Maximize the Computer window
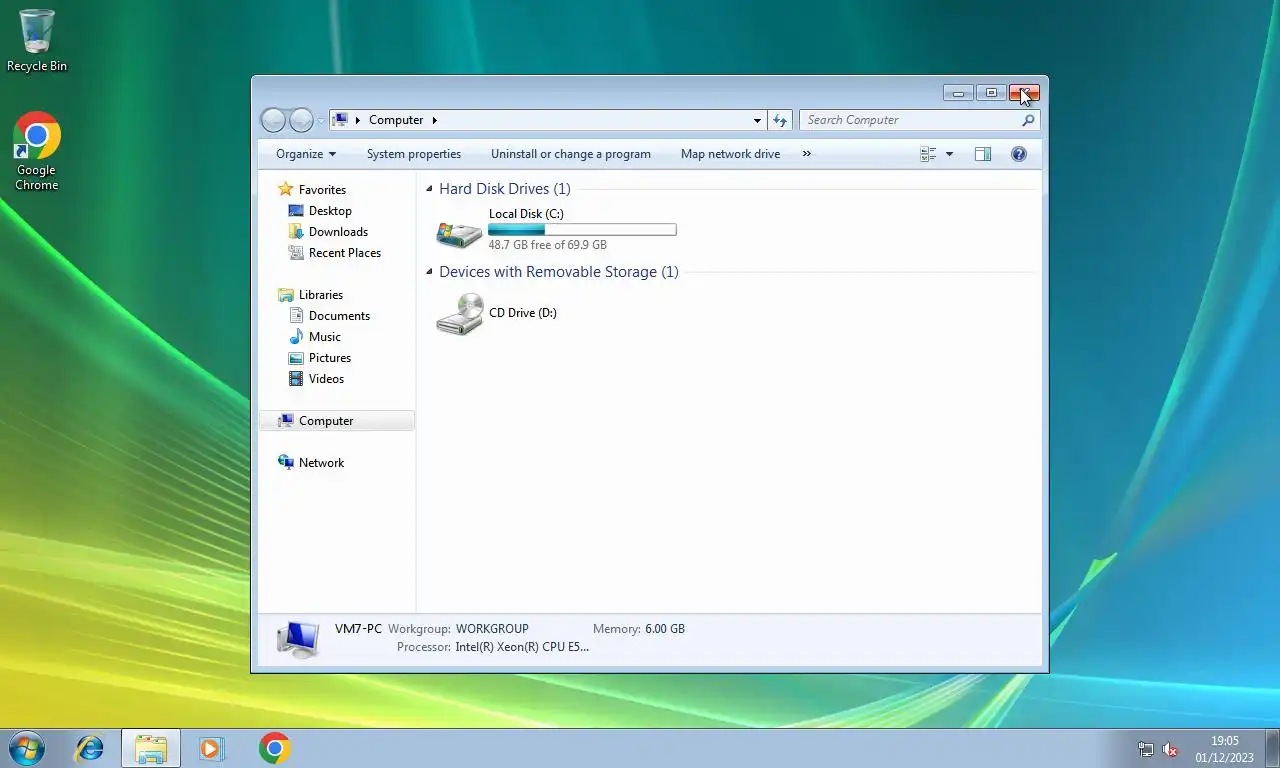Screen dimensions: 1280x768 click(991, 93)
